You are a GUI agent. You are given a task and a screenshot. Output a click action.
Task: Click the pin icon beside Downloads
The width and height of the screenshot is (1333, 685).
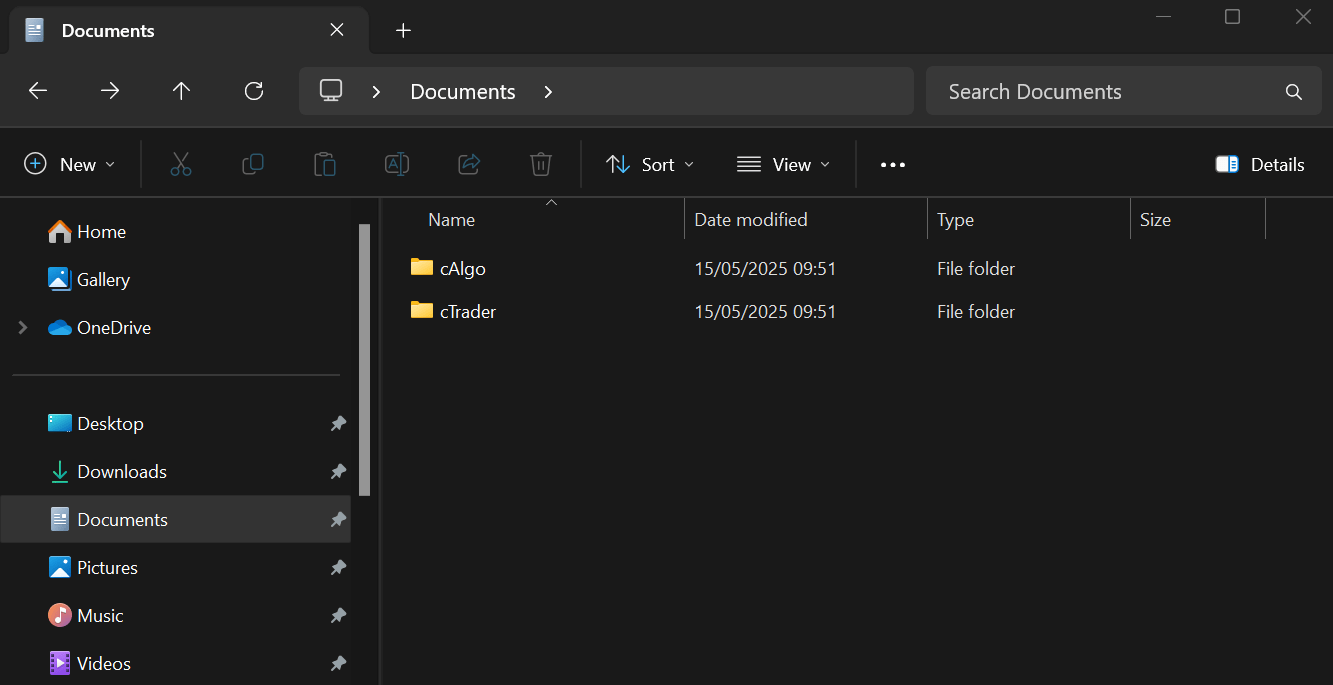(338, 472)
